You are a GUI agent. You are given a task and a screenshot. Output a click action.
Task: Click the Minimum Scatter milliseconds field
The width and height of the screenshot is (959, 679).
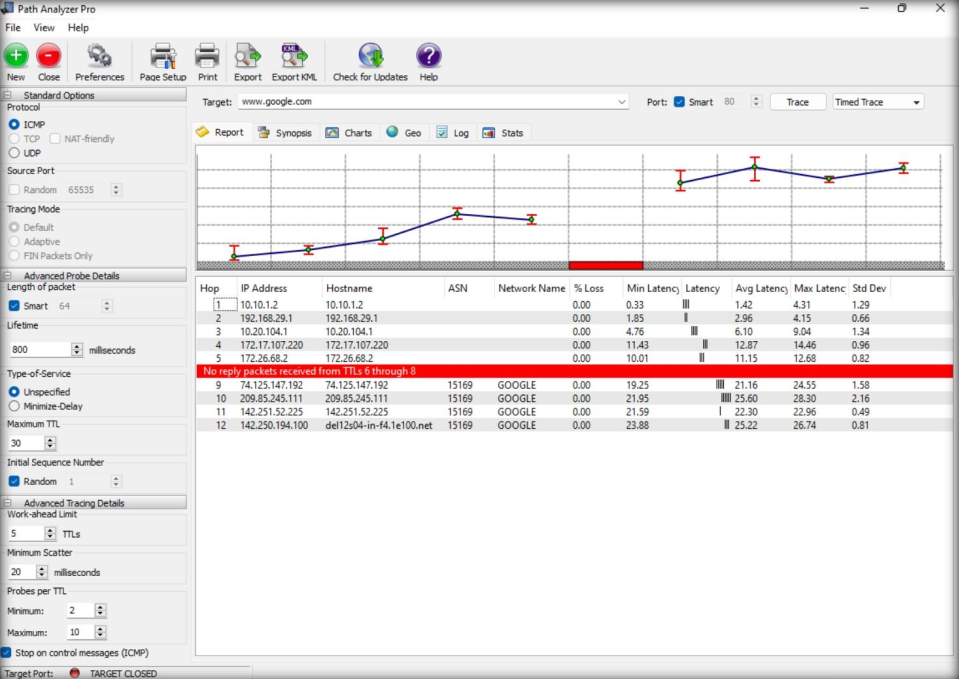[x=22, y=572]
